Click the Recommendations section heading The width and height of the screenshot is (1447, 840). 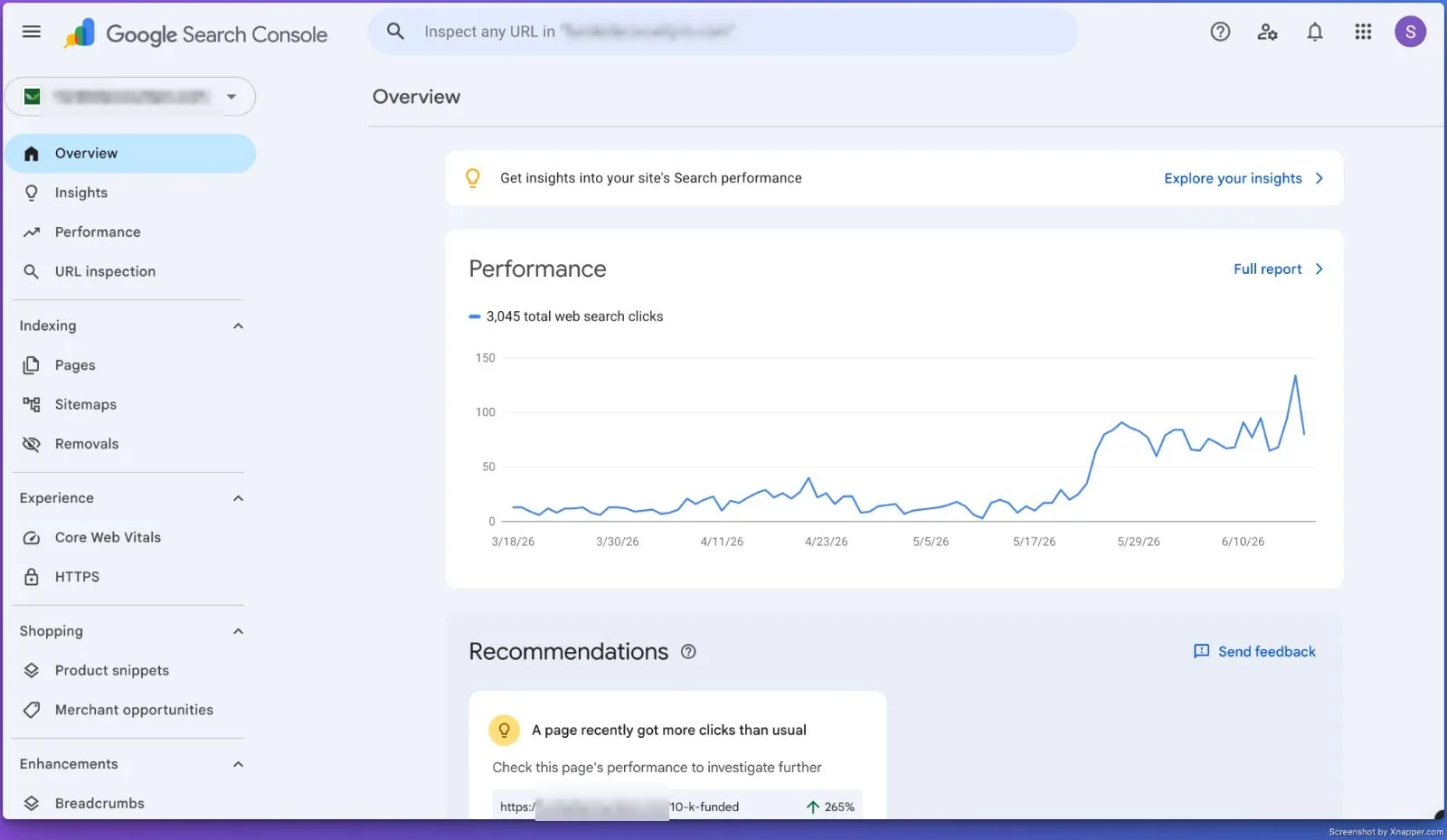pos(568,652)
